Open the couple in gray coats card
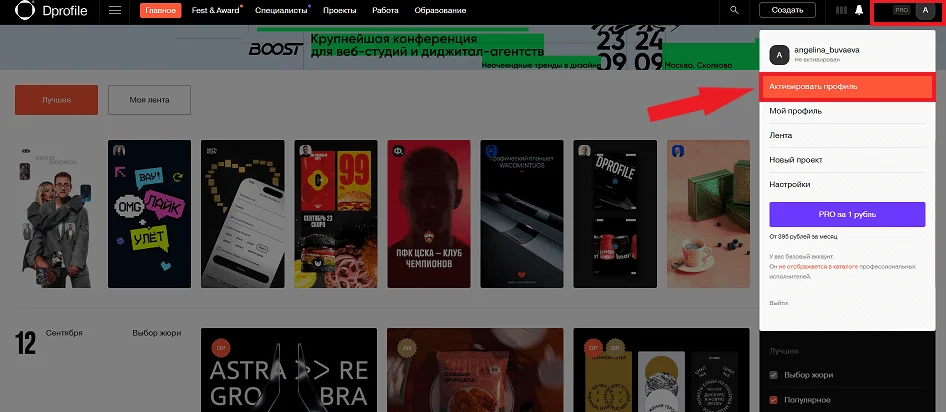Screen dimensions: 946x412 pyautogui.click(x=56, y=214)
